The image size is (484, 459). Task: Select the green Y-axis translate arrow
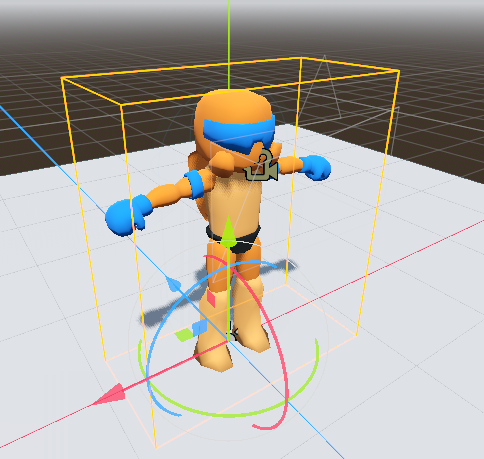(x=228, y=232)
